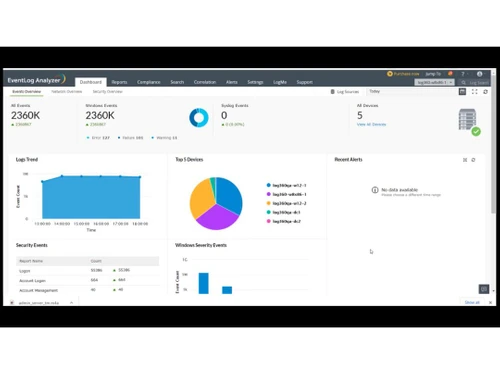The image size is (500, 375).
Task: Click the Today date range field
Action: click(412, 91)
